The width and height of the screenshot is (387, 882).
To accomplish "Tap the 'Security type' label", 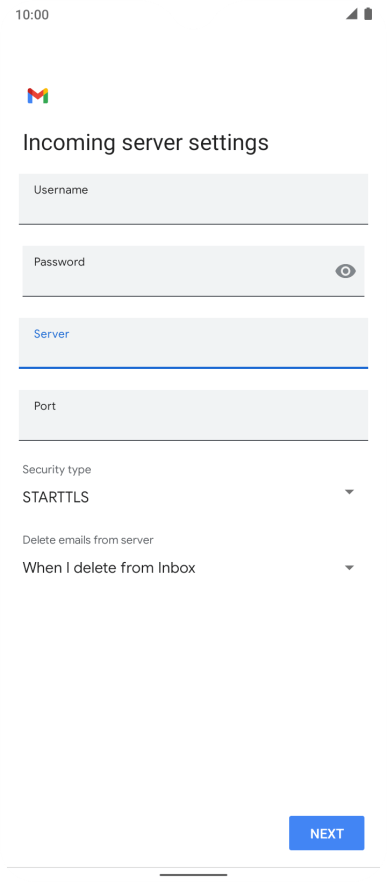I will click(x=57, y=470).
